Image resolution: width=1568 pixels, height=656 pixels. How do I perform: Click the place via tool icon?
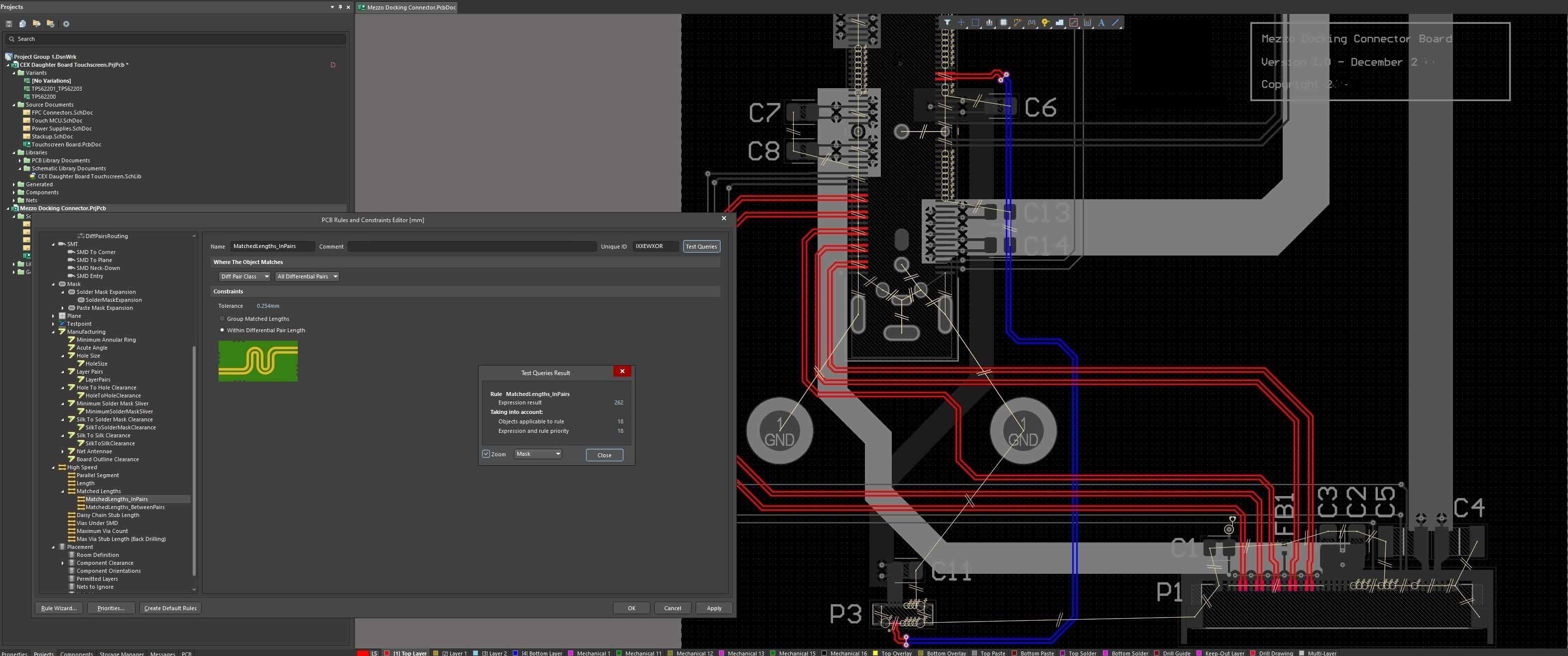(1046, 22)
